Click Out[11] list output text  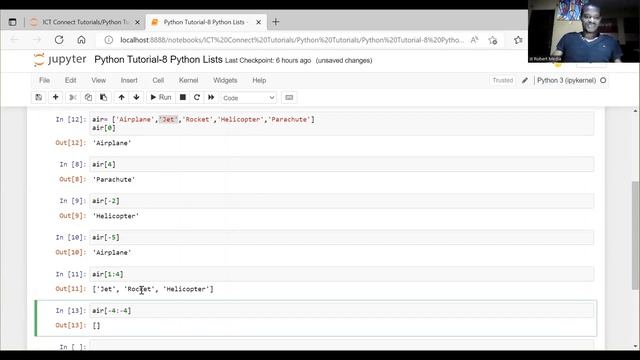tap(153, 289)
